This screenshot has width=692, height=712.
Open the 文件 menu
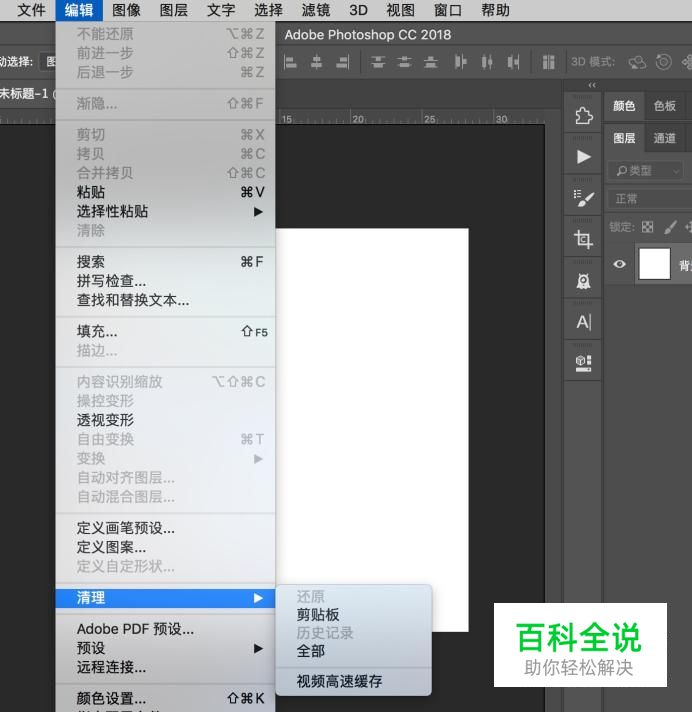pos(31,10)
